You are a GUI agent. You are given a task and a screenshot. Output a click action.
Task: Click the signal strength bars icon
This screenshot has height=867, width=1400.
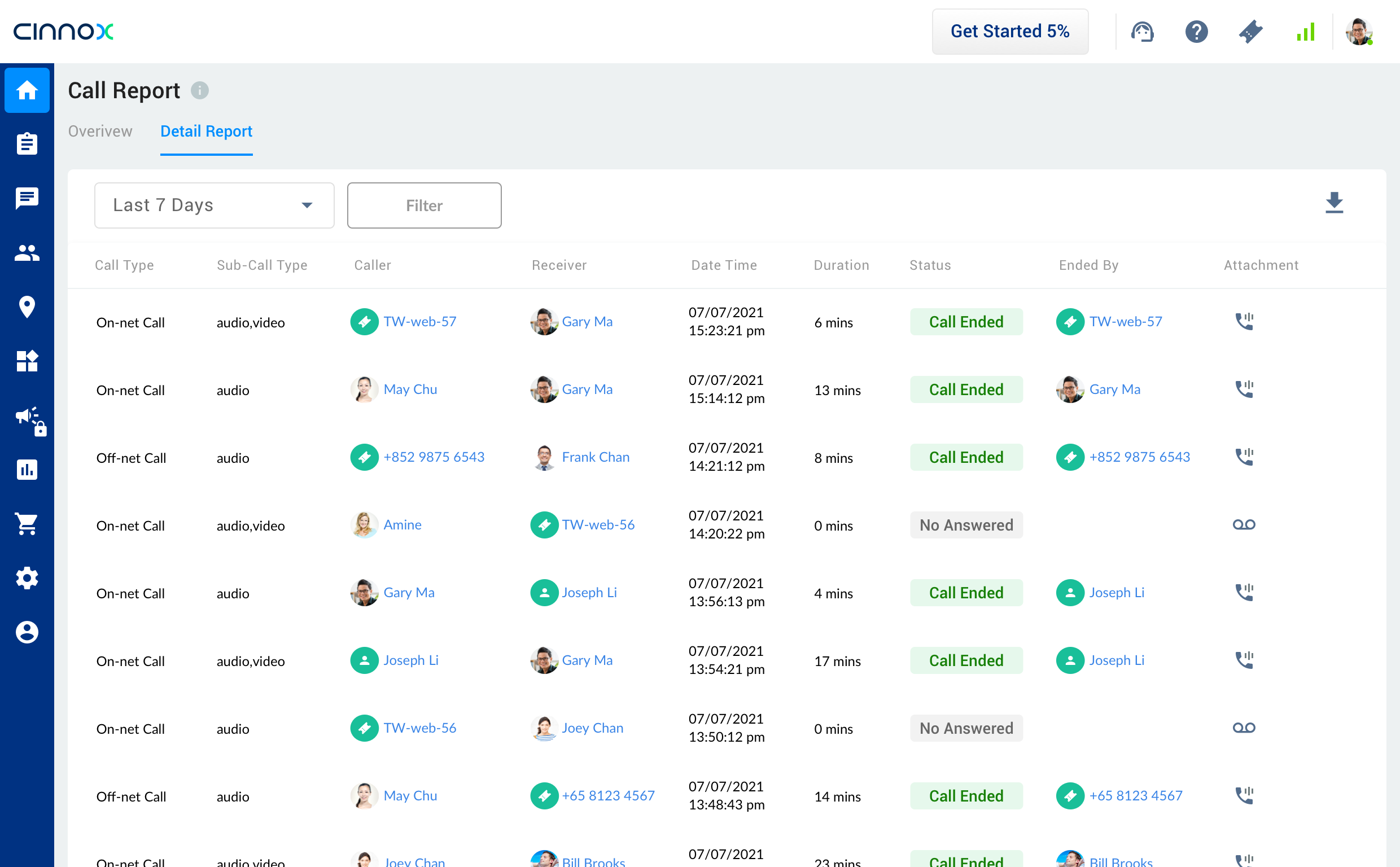coord(1305,32)
